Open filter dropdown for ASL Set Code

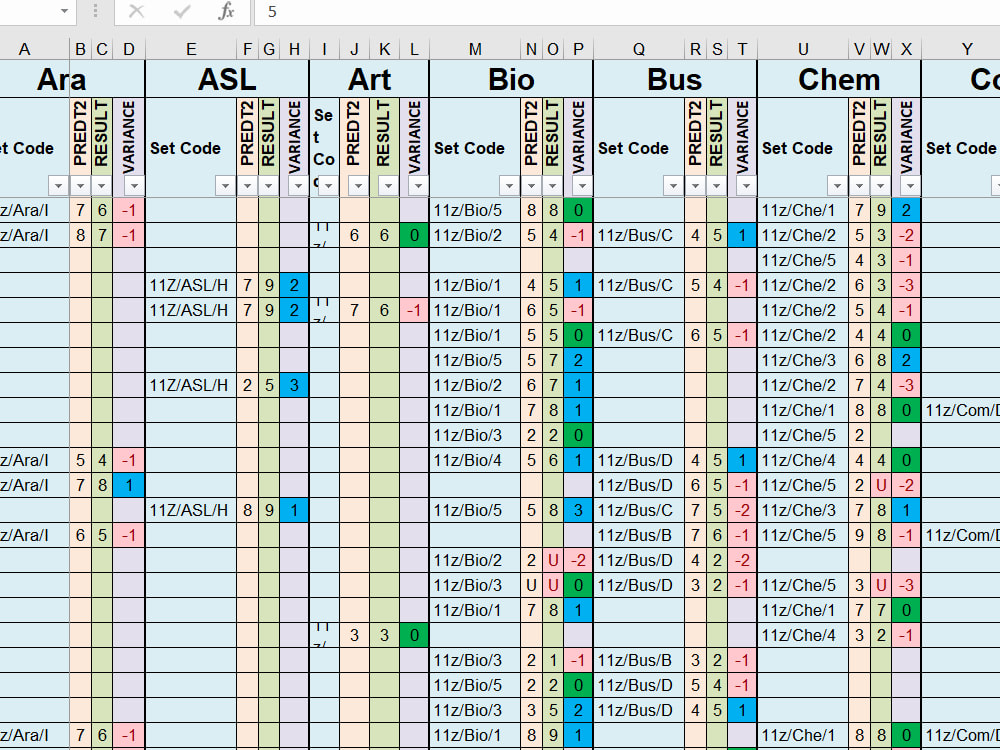(x=225, y=186)
